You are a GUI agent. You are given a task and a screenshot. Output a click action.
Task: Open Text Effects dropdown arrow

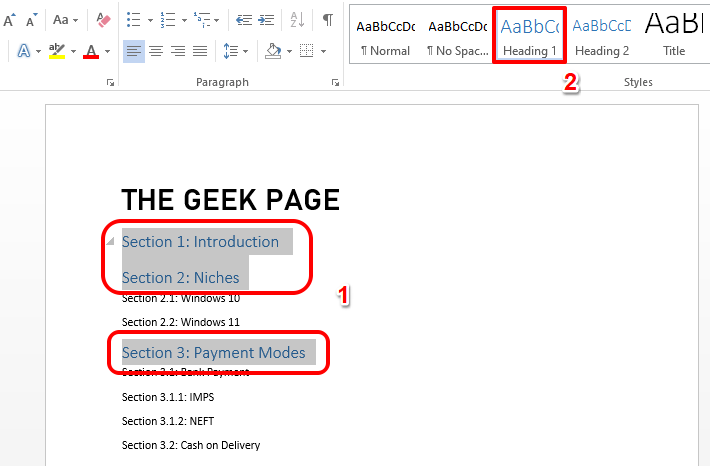(38, 52)
